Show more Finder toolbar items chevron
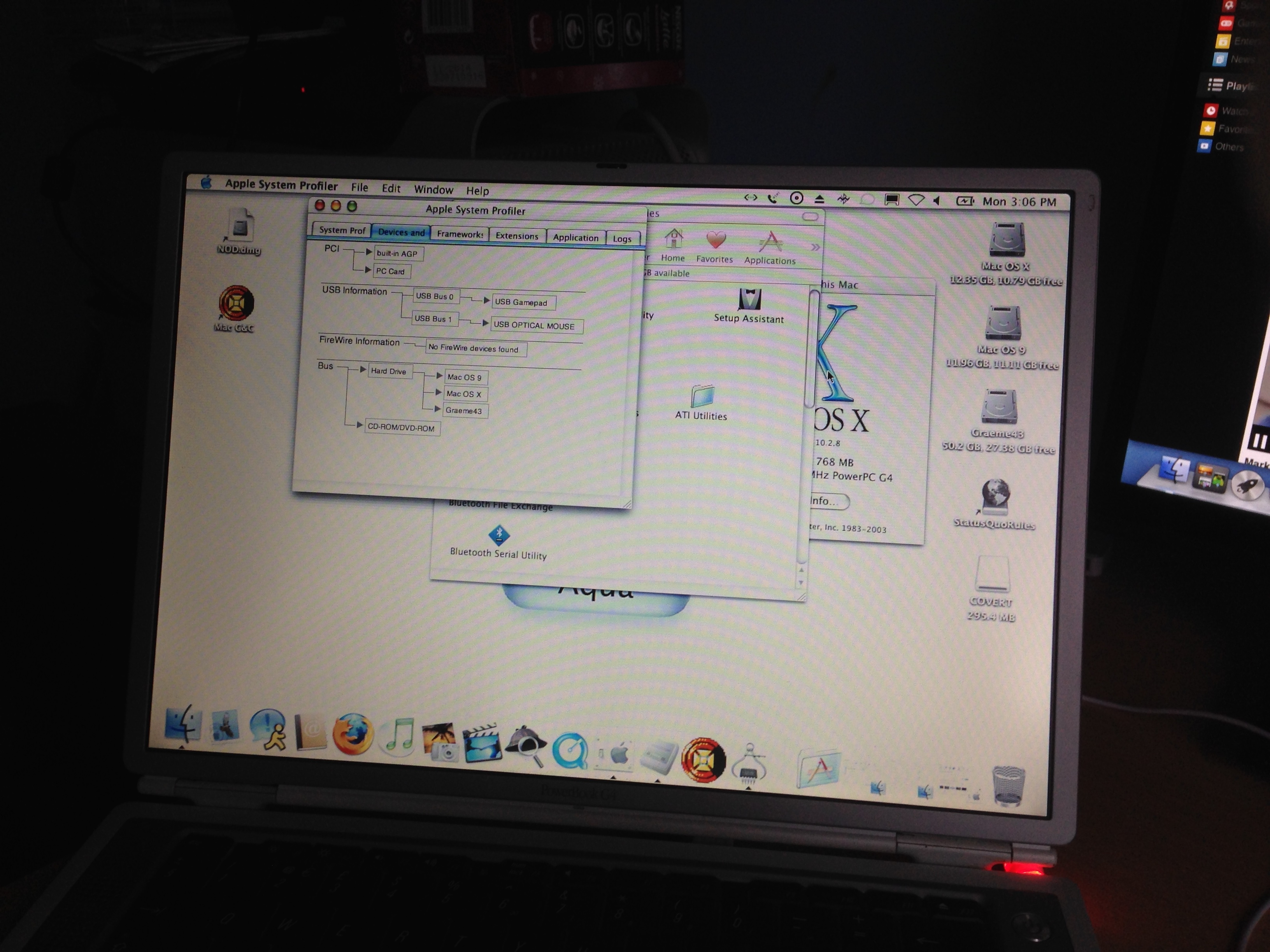Image resolution: width=1270 pixels, height=952 pixels. tap(815, 247)
